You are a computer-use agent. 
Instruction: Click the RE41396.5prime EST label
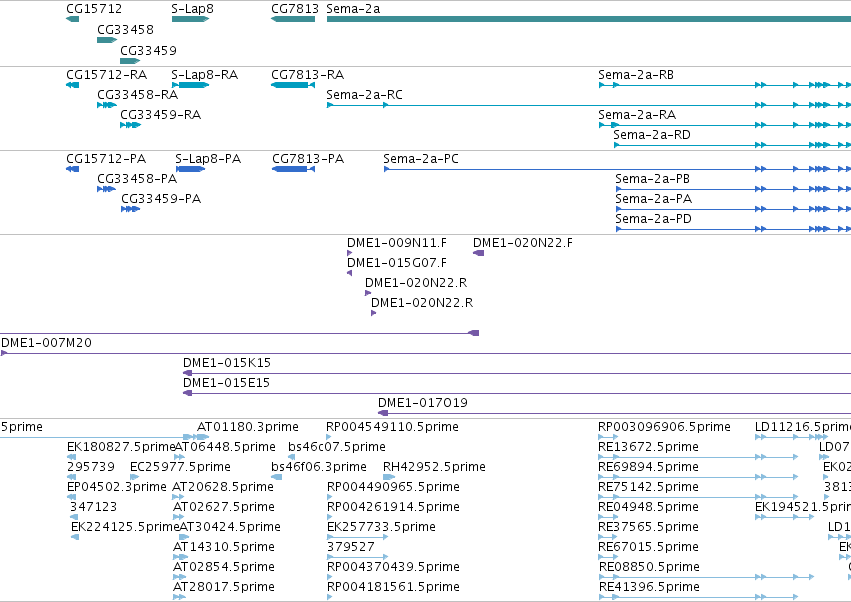tap(650, 587)
